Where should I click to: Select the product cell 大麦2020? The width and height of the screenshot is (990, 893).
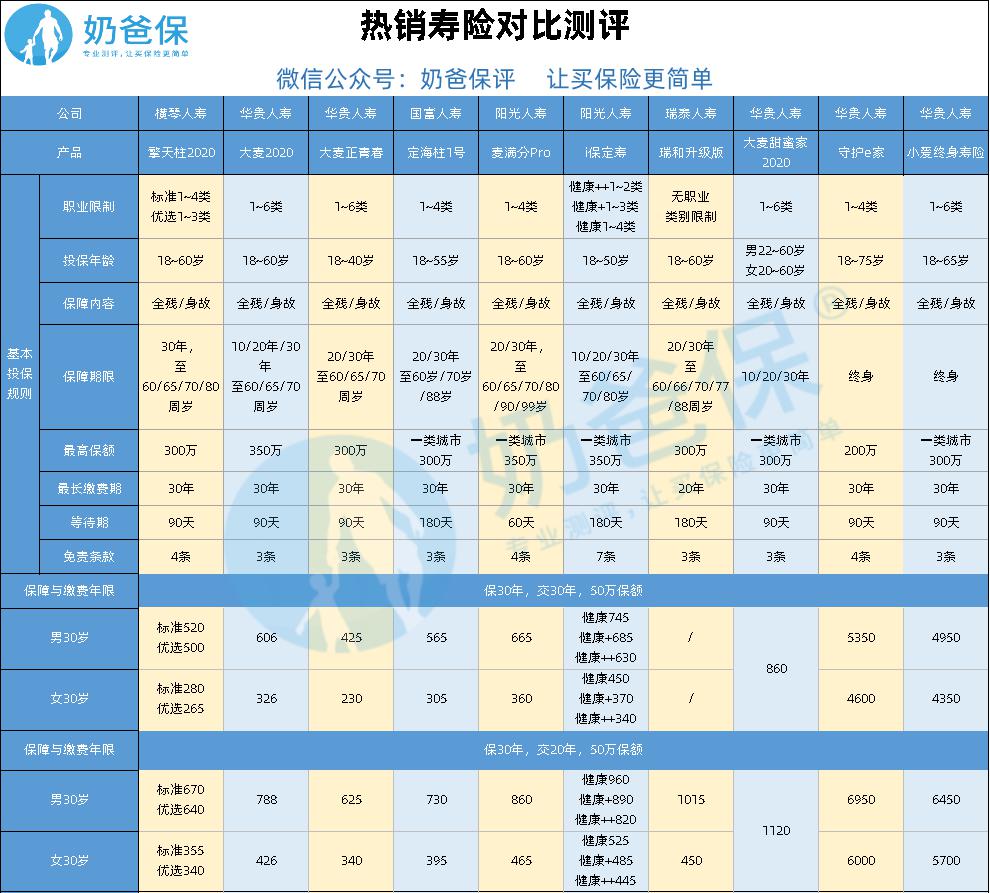pyautogui.click(x=266, y=153)
